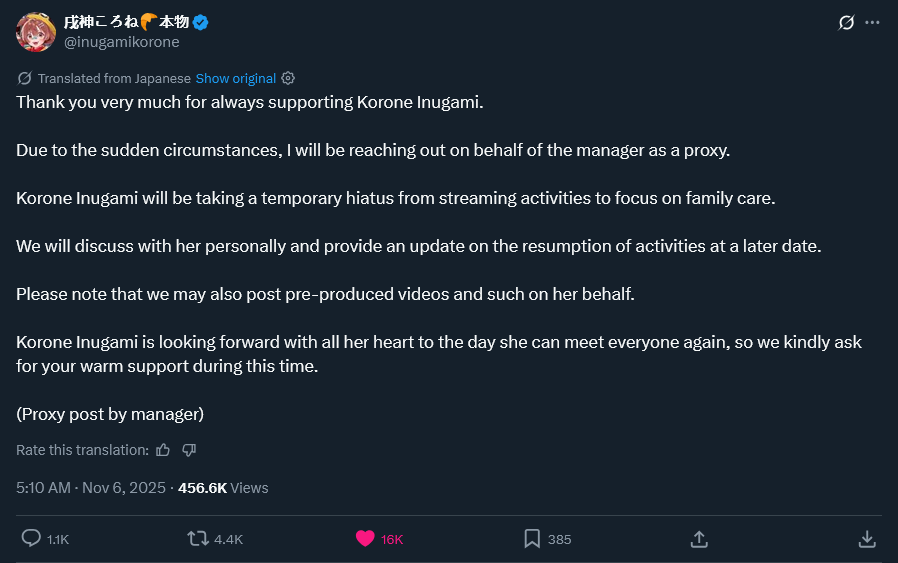Click the 5:10 AM · Nov 6, 2025 timestamp
The height and width of the screenshot is (563, 898).
[x=92, y=488]
